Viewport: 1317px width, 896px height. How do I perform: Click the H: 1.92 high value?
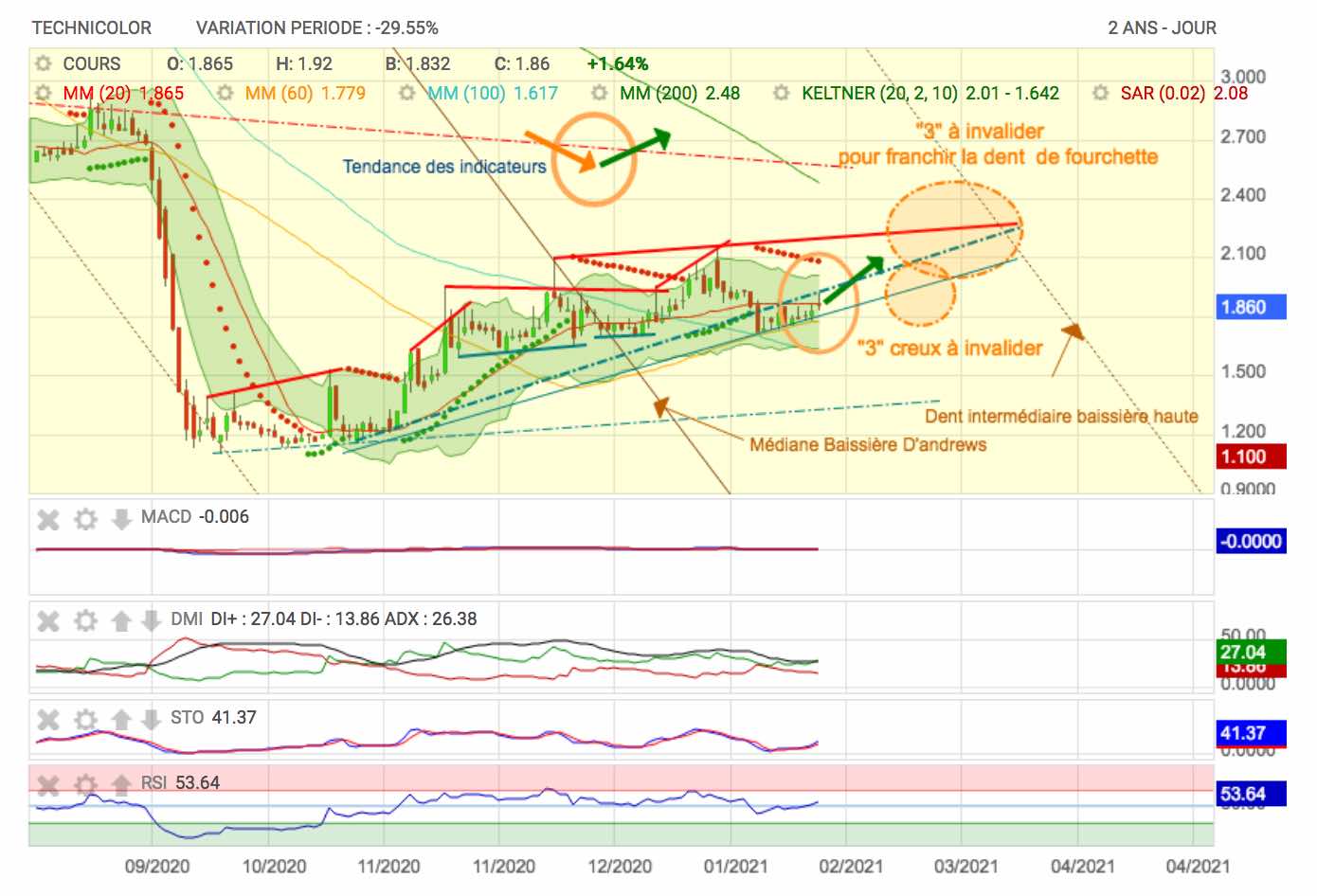click(x=304, y=64)
